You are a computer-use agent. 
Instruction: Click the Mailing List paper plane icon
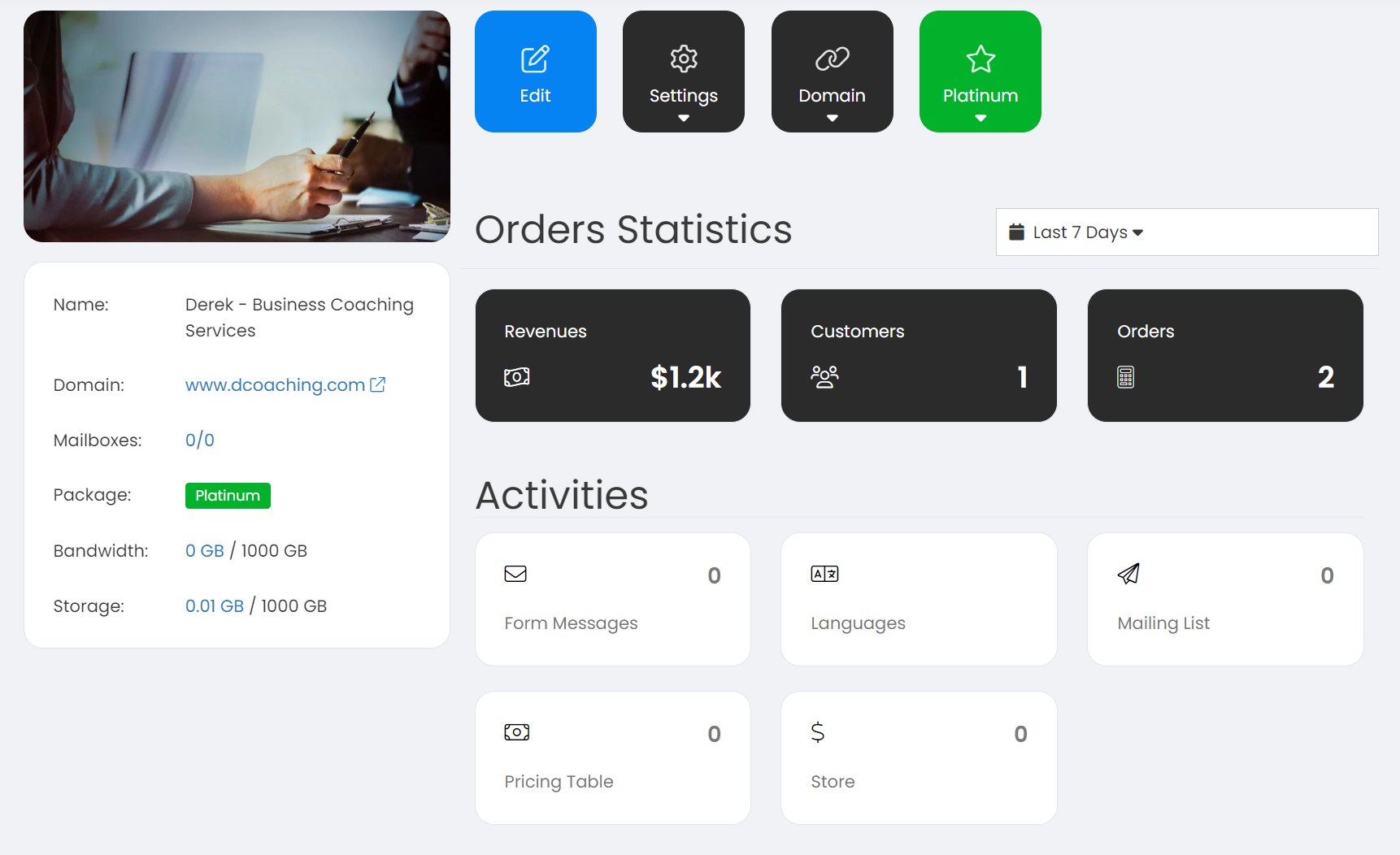coord(1128,573)
